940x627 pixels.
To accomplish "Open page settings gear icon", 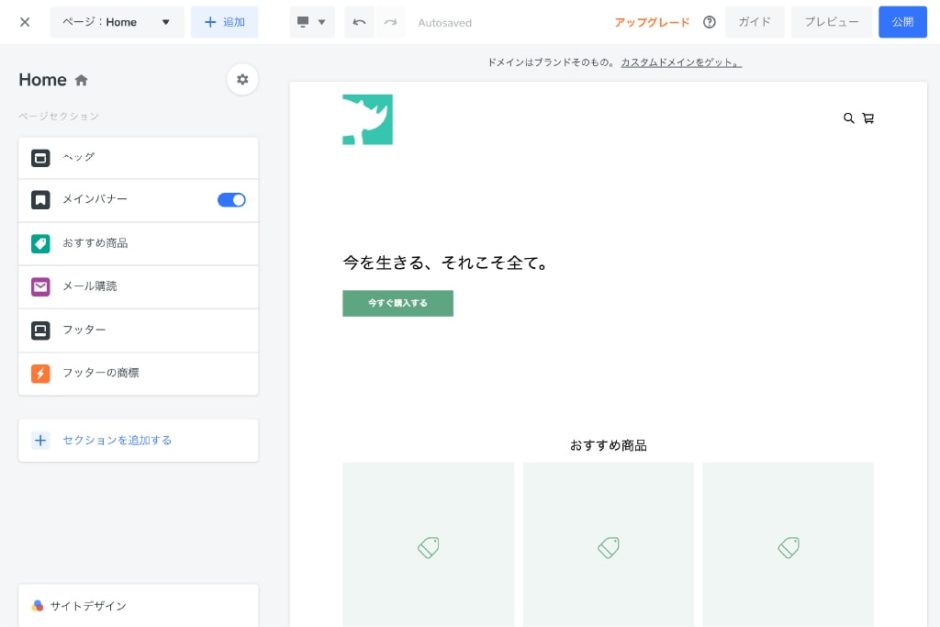I will click(x=242, y=79).
